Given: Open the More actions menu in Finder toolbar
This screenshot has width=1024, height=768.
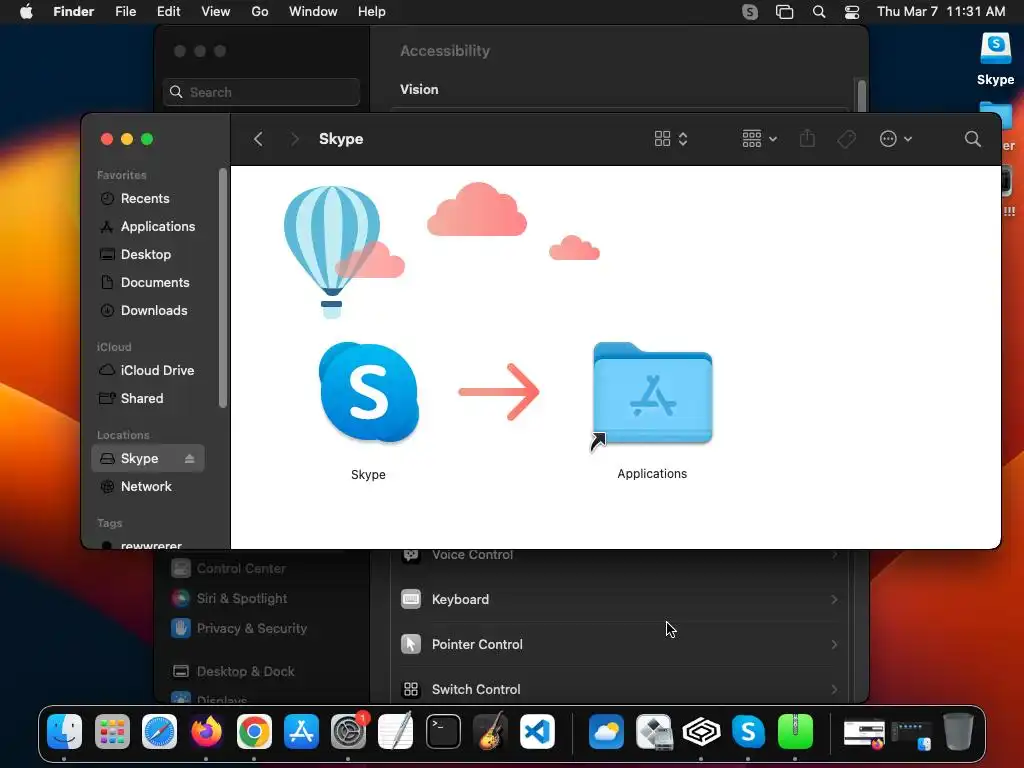Looking at the screenshot, I should pos(895,139).
